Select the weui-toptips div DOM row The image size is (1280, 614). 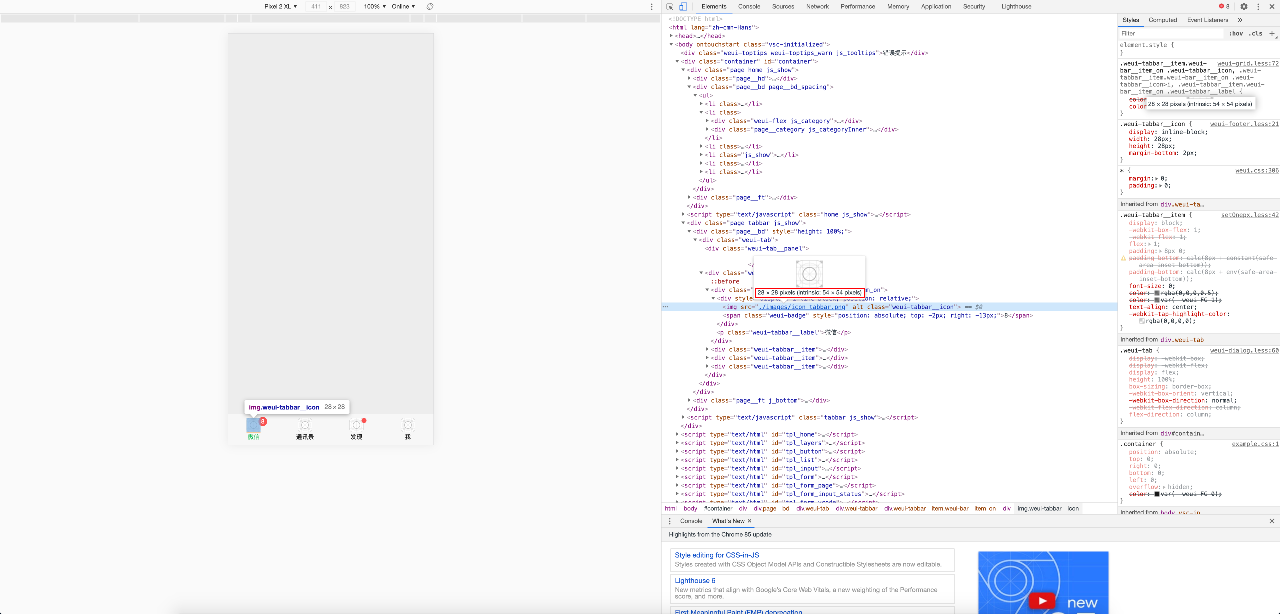889,52
